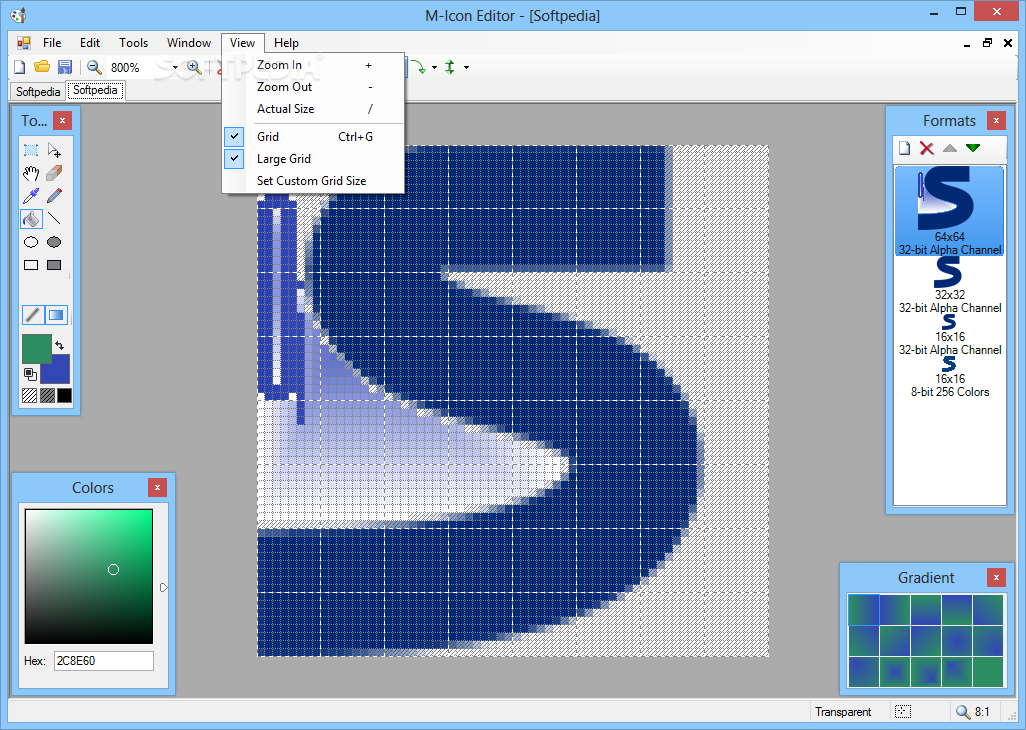Select the Eraser tool
1026x730 pixels.
(x=54, y=173)
